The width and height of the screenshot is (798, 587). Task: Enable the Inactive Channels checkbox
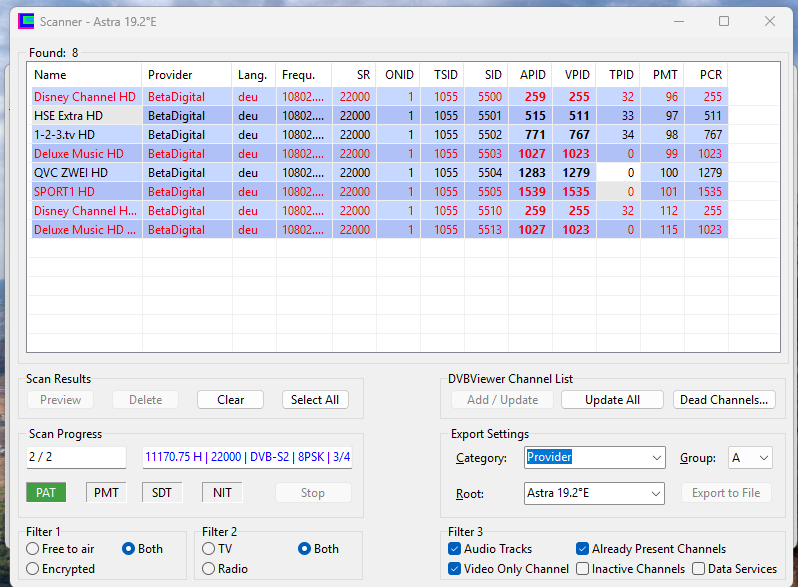pos(583,569)
